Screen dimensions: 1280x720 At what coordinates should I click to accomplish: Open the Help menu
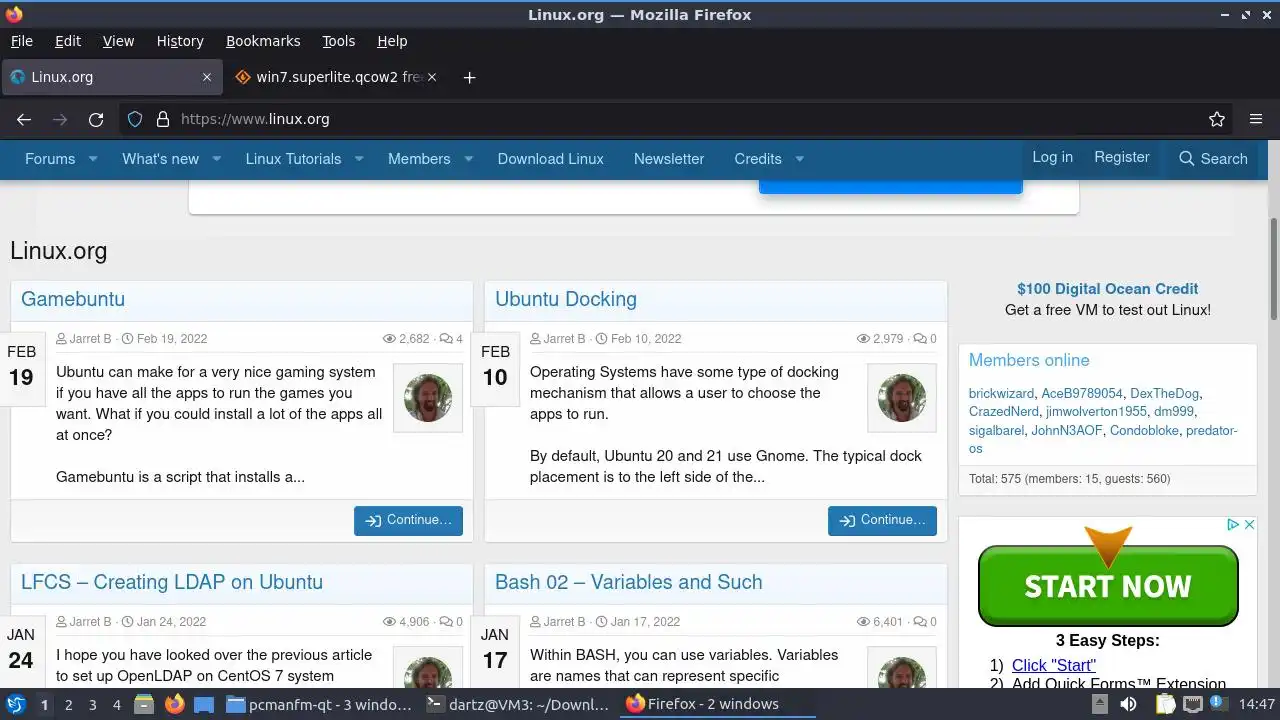click(392, 41)
